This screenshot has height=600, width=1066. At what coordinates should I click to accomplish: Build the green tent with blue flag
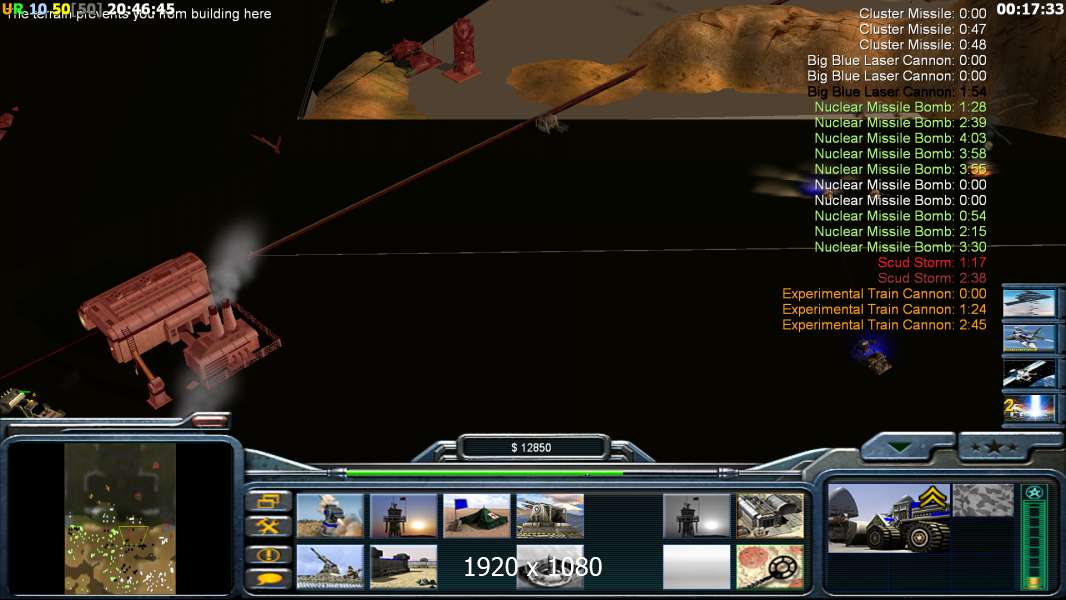click(x=477, y=516)
